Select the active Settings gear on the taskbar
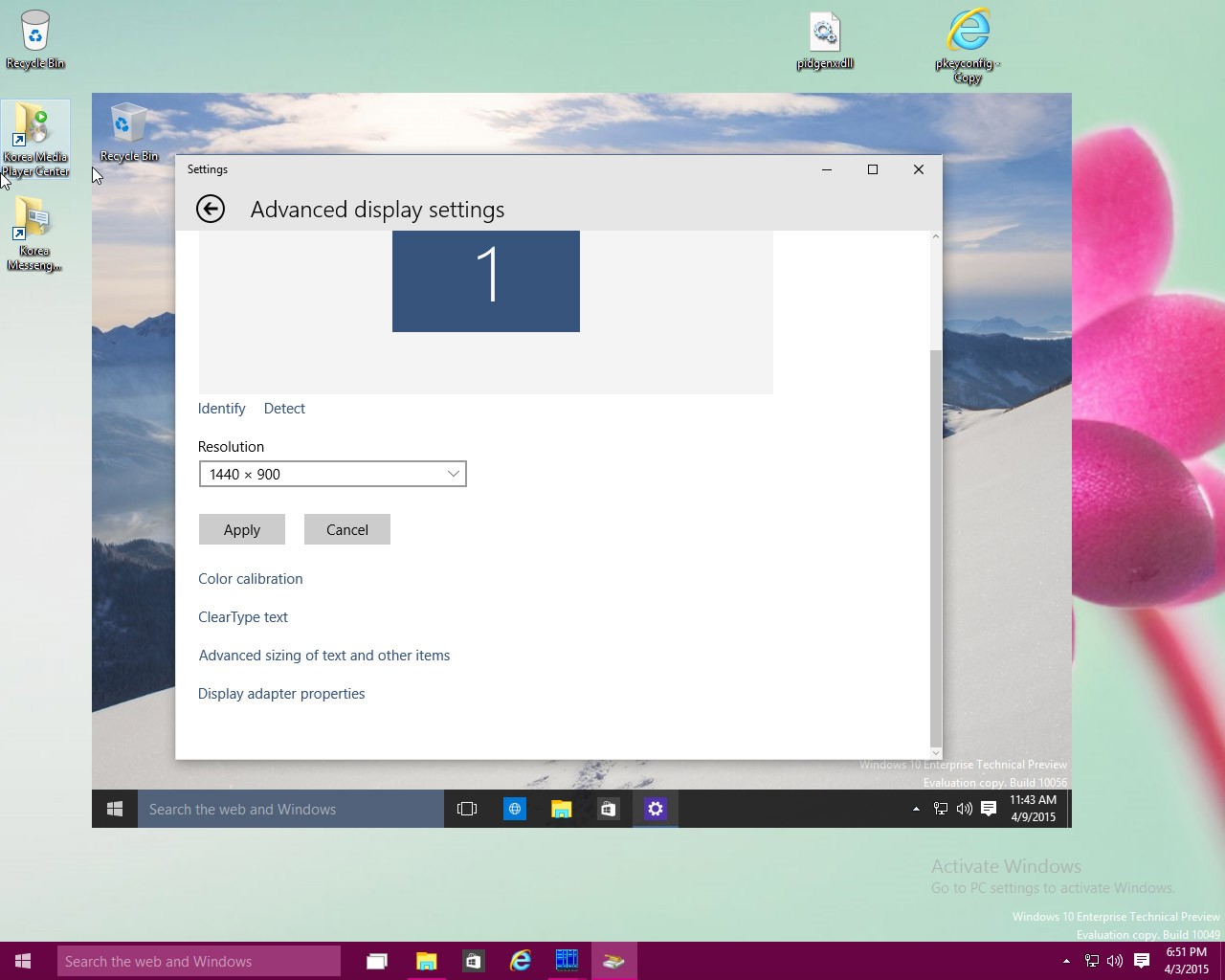This screenshot has width=1225, height=980. pyautogui.click(x=656, y=809)
